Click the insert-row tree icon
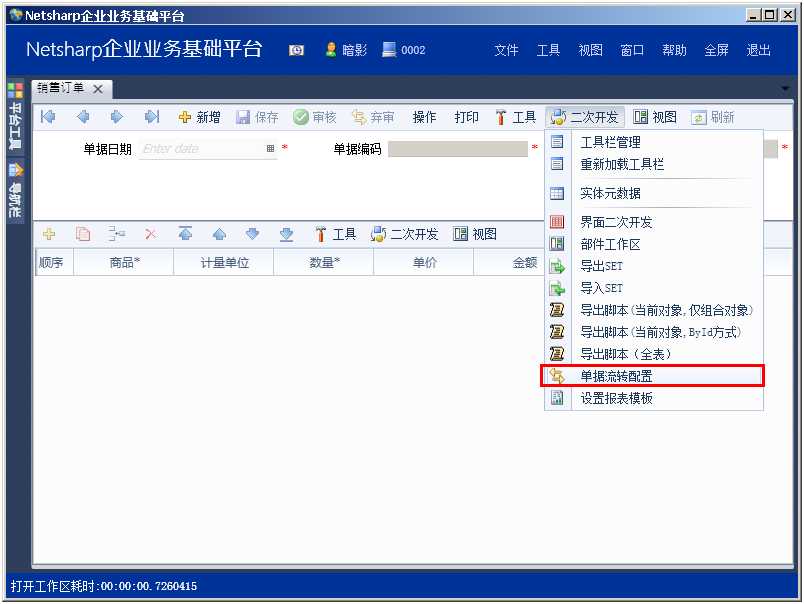This screenshot has height=604, width=804. [x=116, y=234]
